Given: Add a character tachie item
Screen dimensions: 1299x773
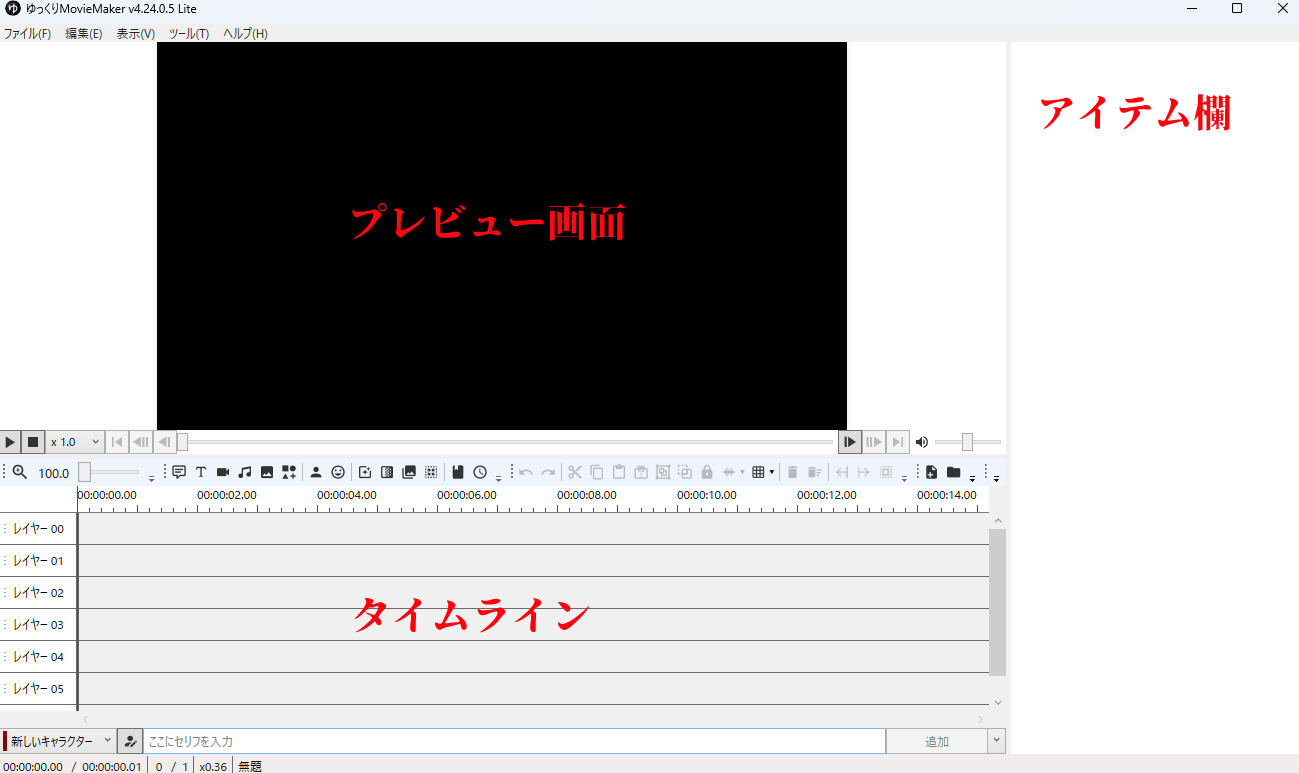Looking at the screenshot, I should pyautogui.click(x=317, y=471).
